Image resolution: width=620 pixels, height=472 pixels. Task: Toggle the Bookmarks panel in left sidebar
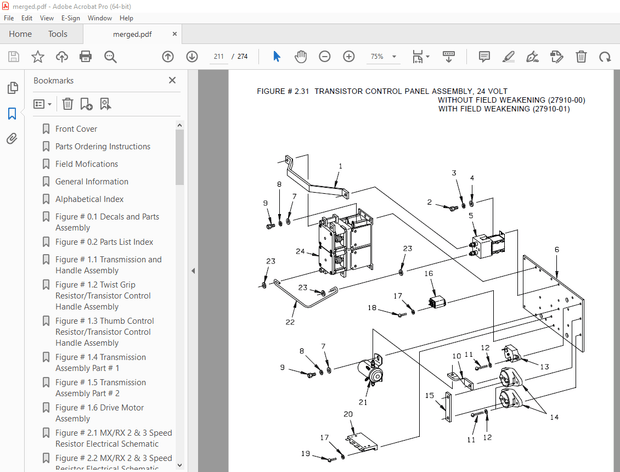tap(13, 113)
